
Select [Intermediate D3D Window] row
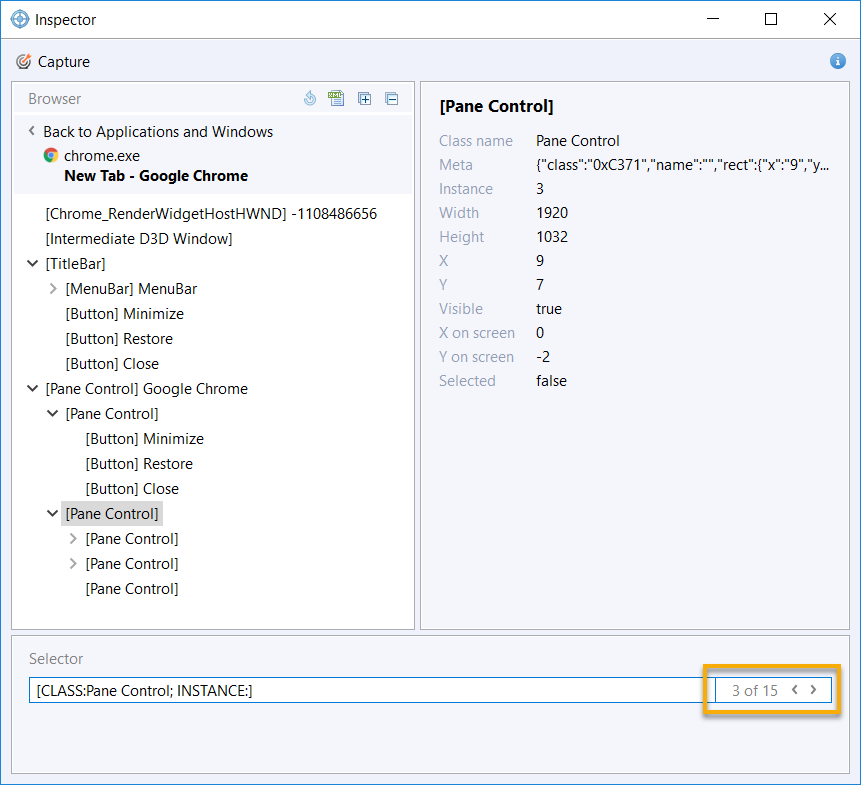(139, 239)
